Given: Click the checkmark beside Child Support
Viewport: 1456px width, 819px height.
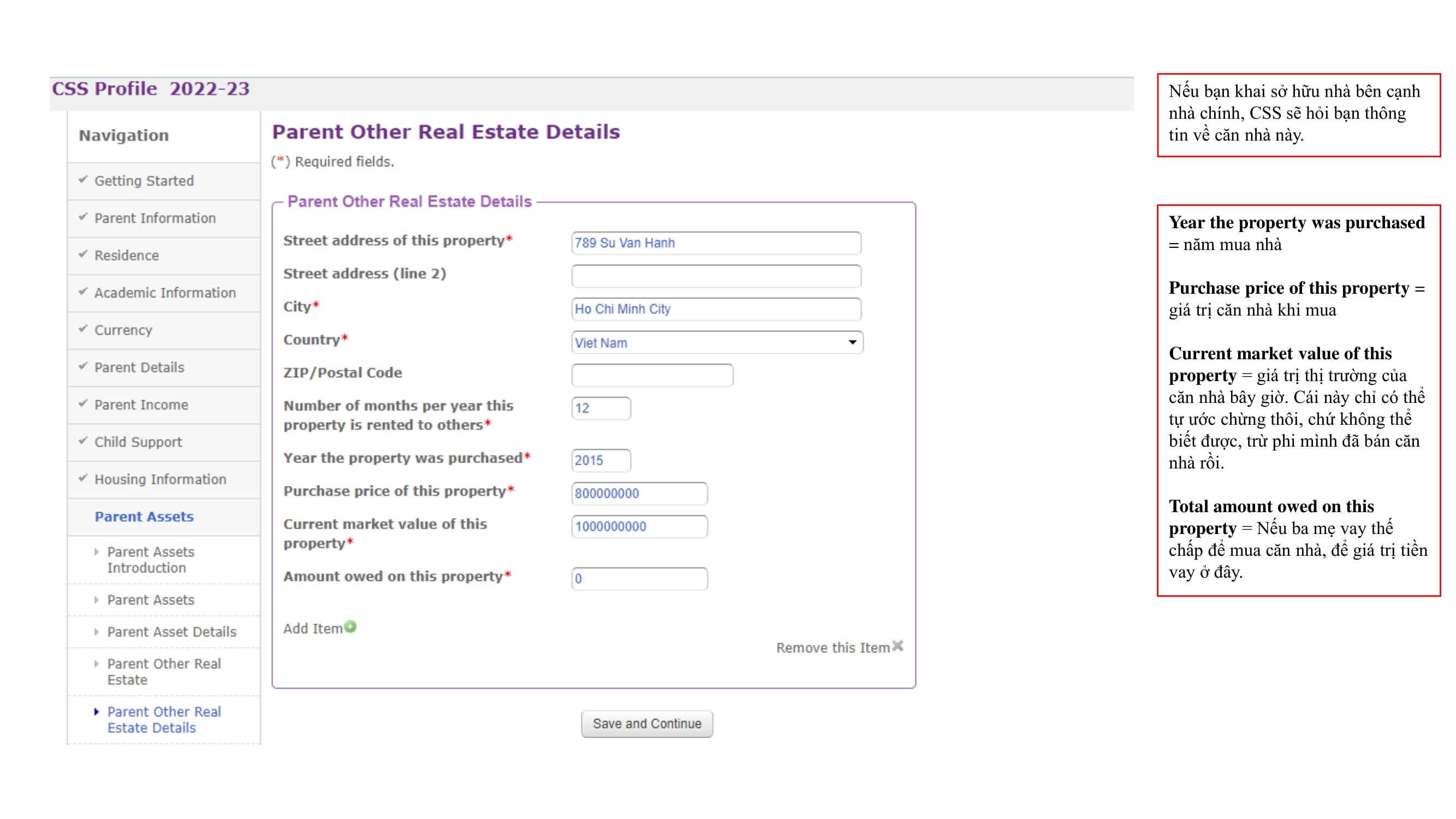Looking at the screenshot, I should (84, 442).
